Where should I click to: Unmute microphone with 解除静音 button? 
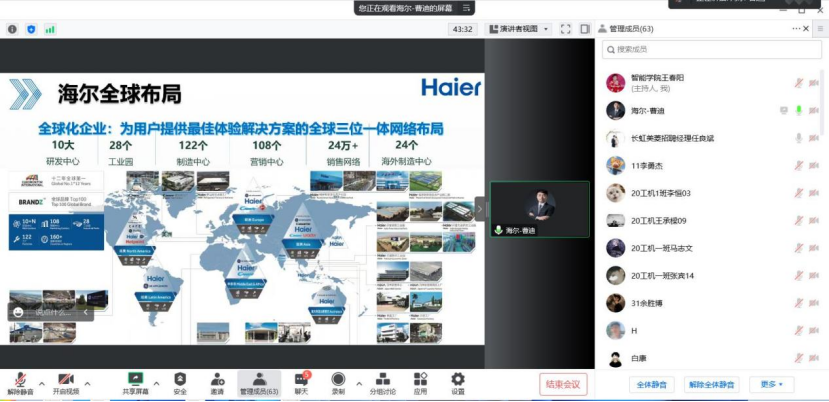pyautogui.click(x=21, y=385)
